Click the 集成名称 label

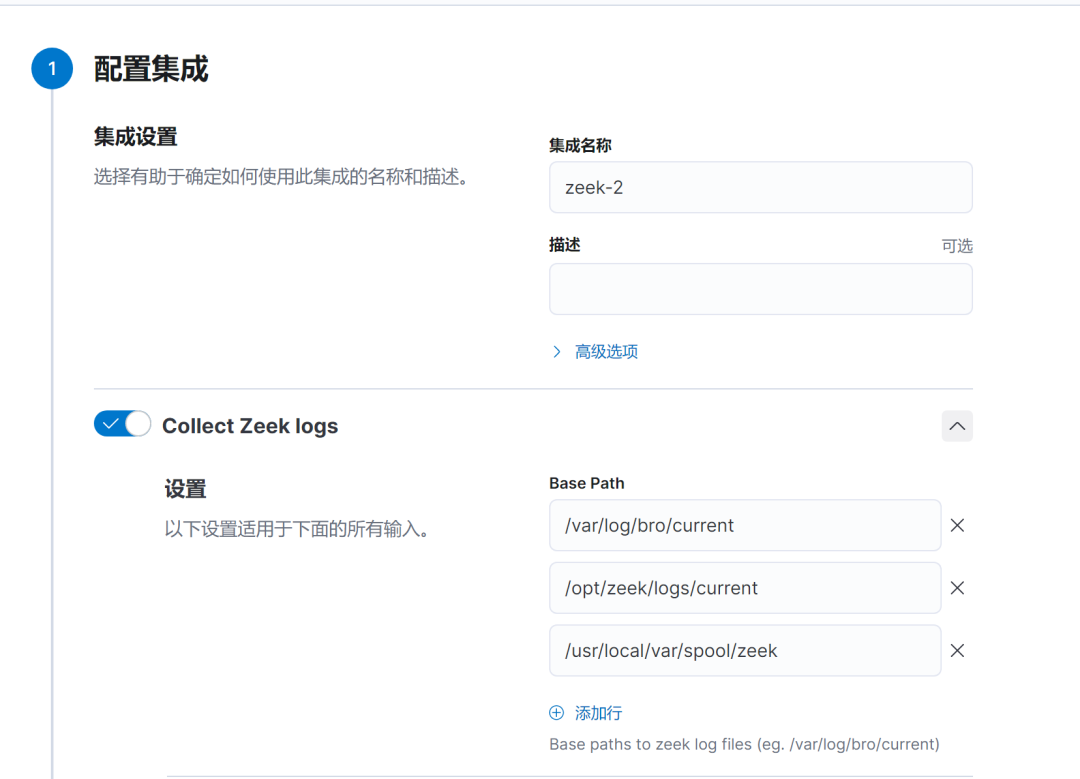[x=580, y=145]
